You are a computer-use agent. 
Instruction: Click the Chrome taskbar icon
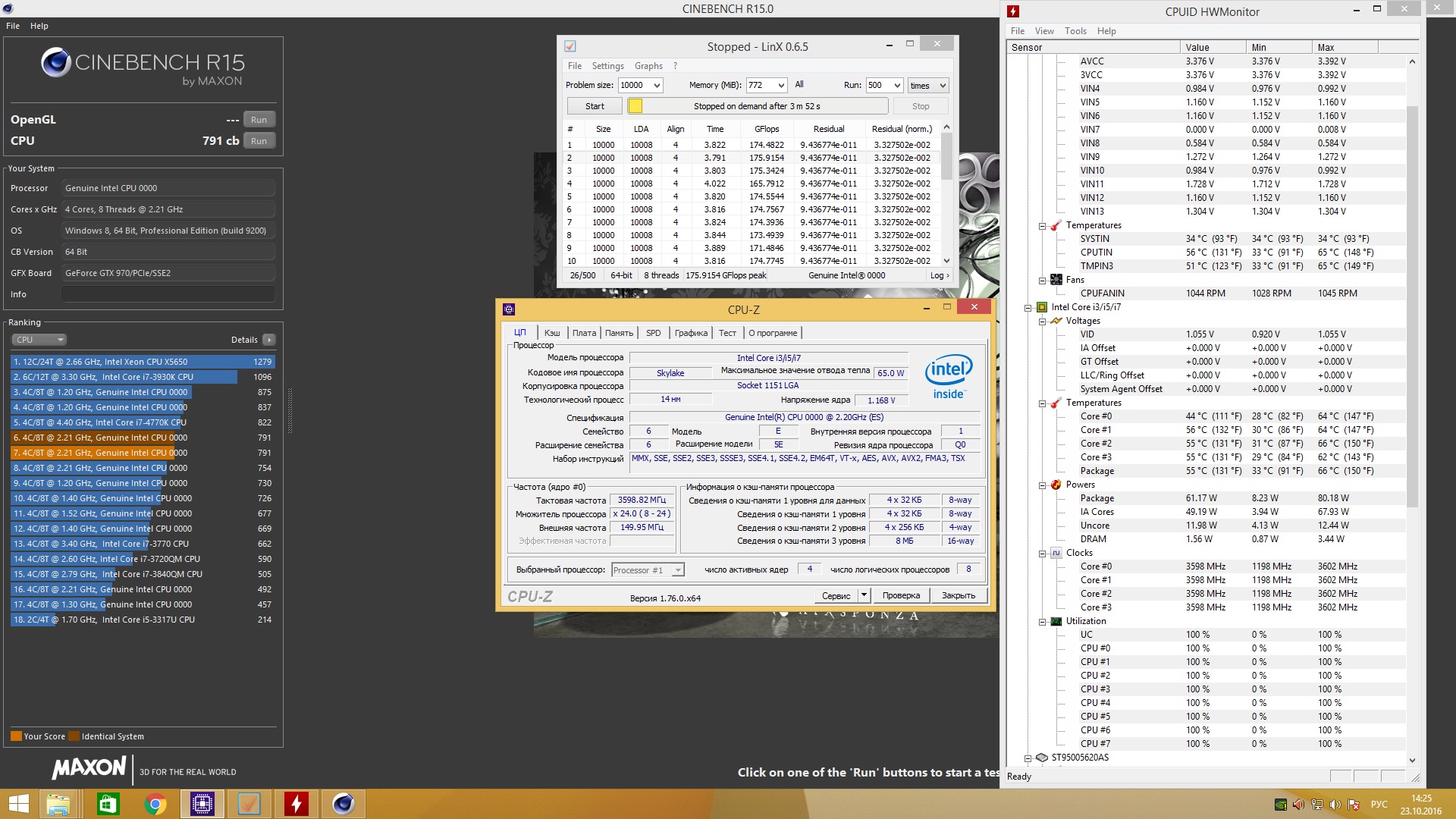point(155,804)
